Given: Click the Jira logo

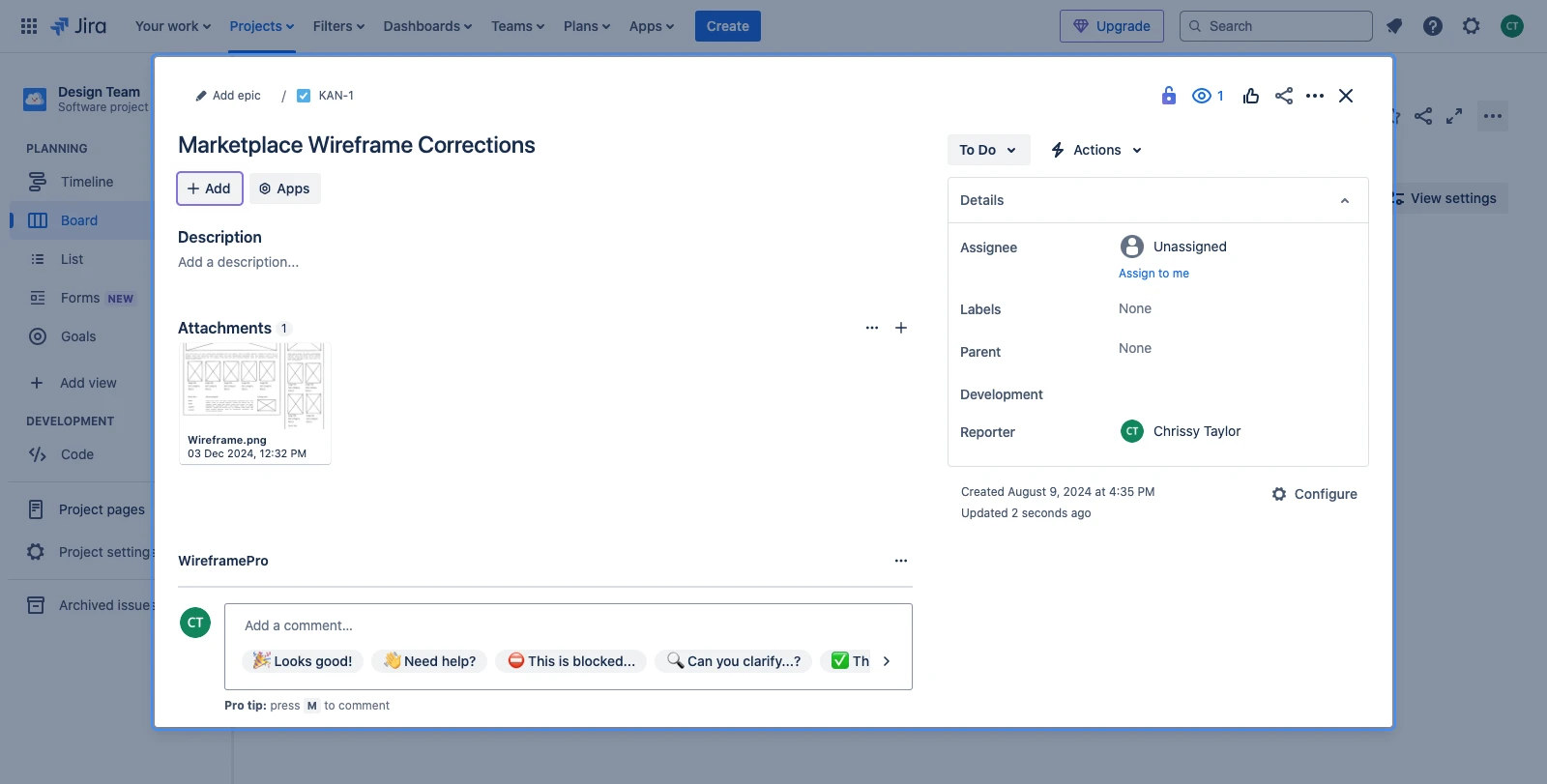Looking at the screenshot, I should (x=78, y=26).
